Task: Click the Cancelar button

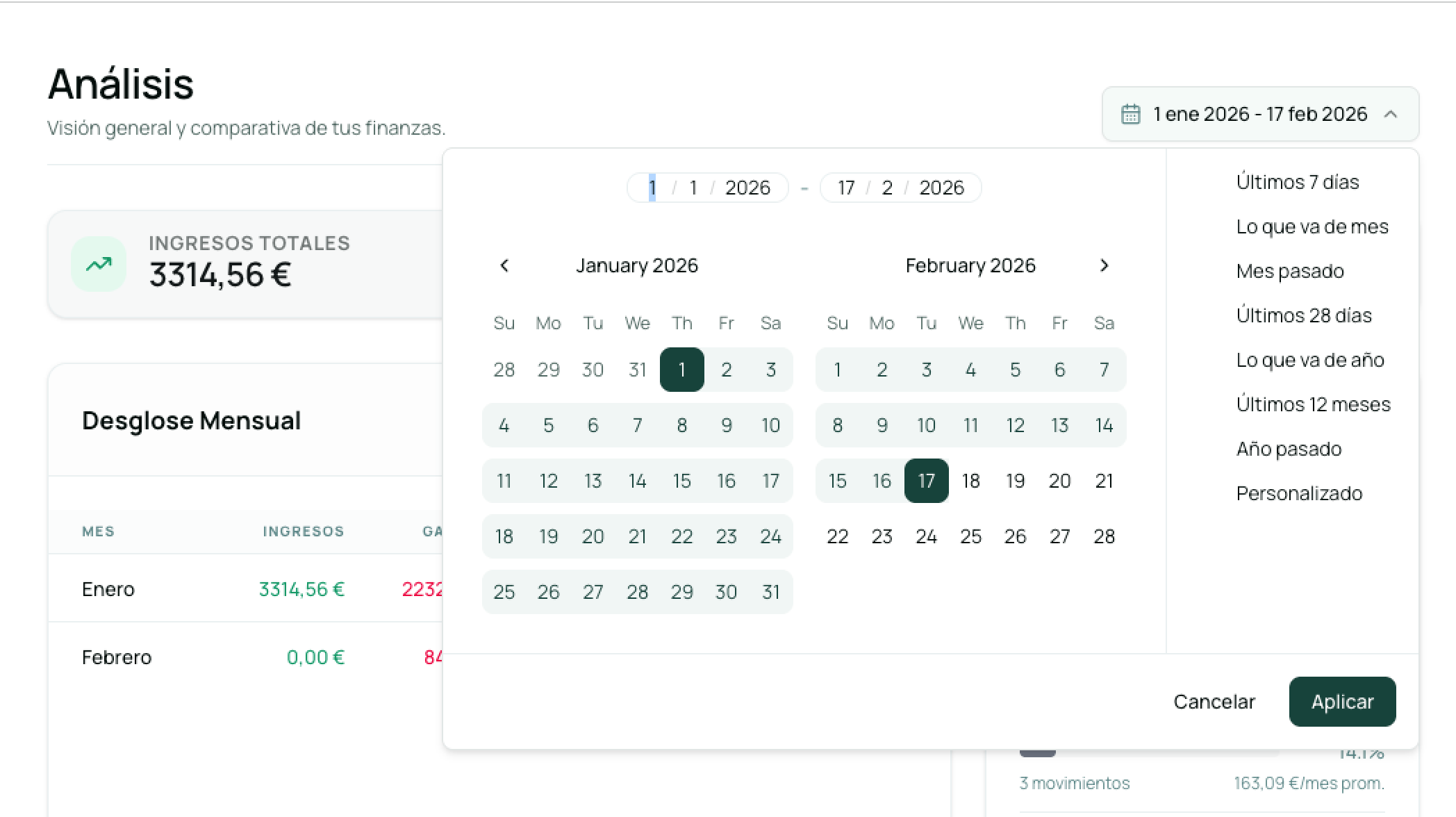Action: (x=1214, y=702)
